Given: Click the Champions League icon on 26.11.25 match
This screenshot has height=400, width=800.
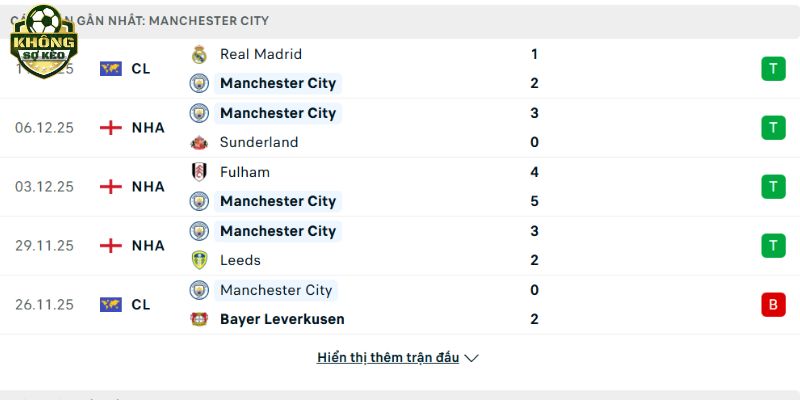Looking at the screenshot, I should click(111, 305).
